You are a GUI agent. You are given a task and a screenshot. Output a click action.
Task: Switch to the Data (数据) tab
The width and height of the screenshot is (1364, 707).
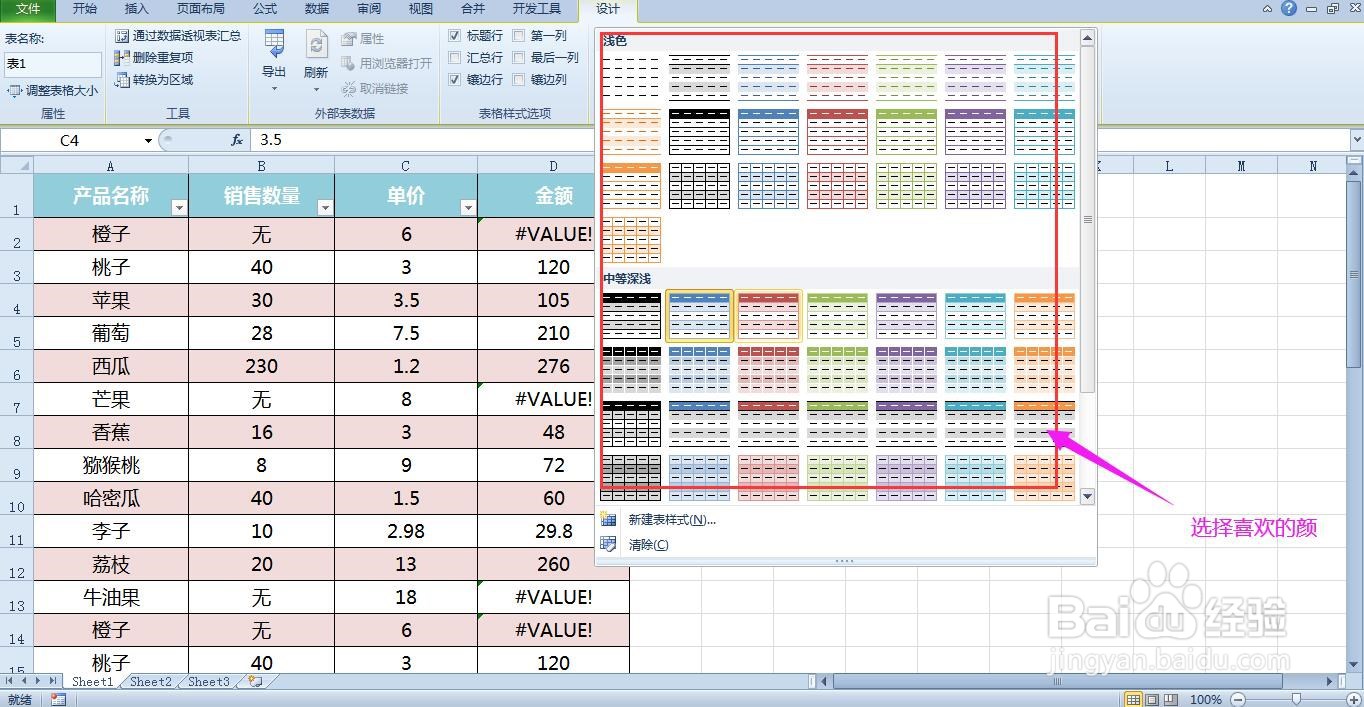317,9
